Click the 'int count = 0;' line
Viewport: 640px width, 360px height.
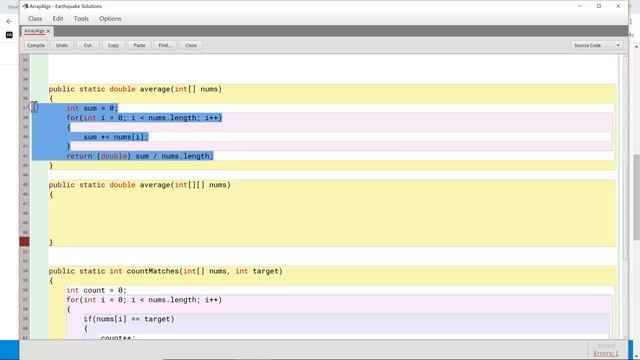pyautogui.click(x=96, y=290)
